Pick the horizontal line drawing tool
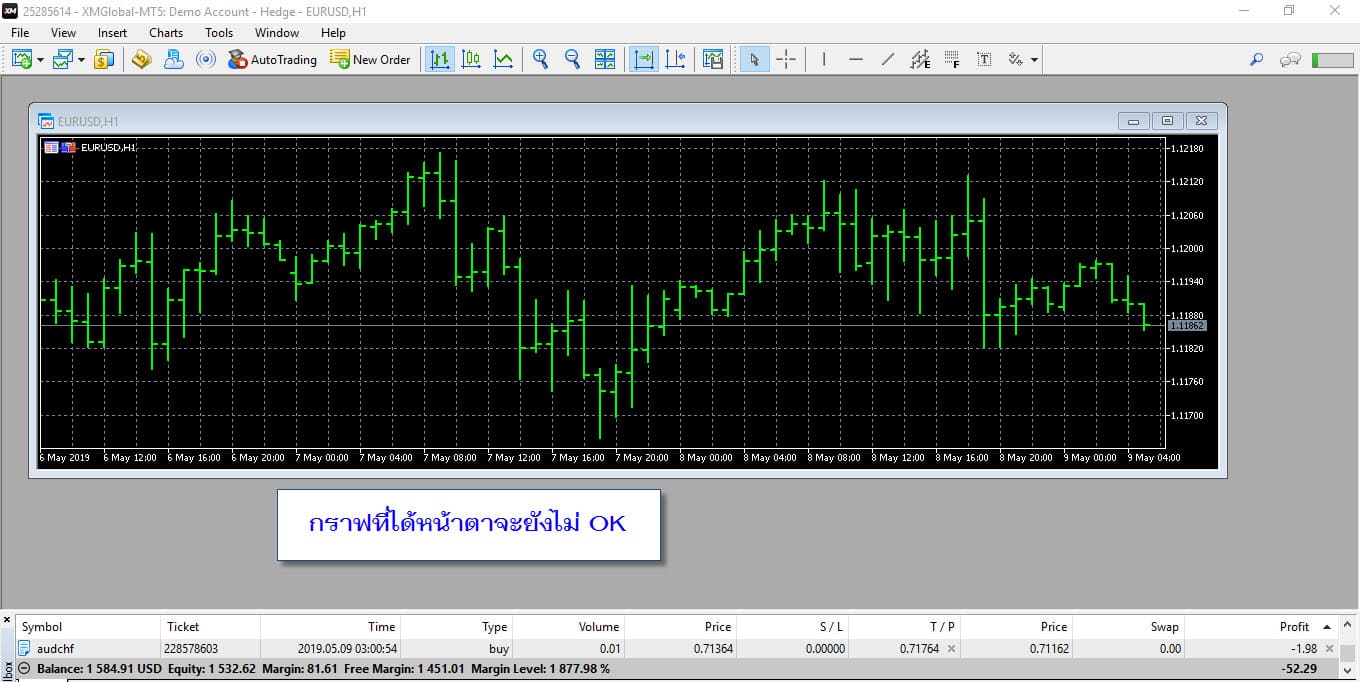The image size is (1360, 682). (x=855, y=59)
